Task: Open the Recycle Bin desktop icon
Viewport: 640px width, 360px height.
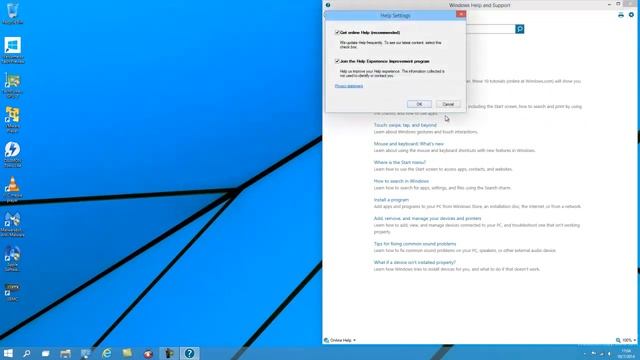Action: tap(12, 13)
